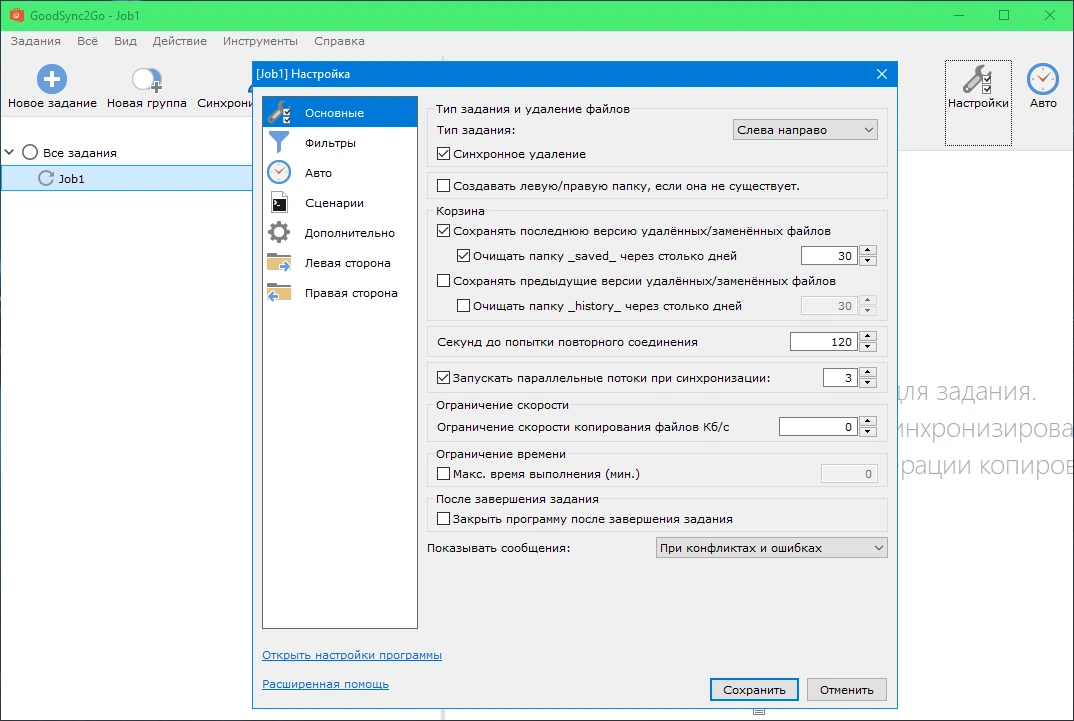Screen dimensions: 1074x721
Task: Open the Инструменты menu
Action: click(x=260, y=41)
